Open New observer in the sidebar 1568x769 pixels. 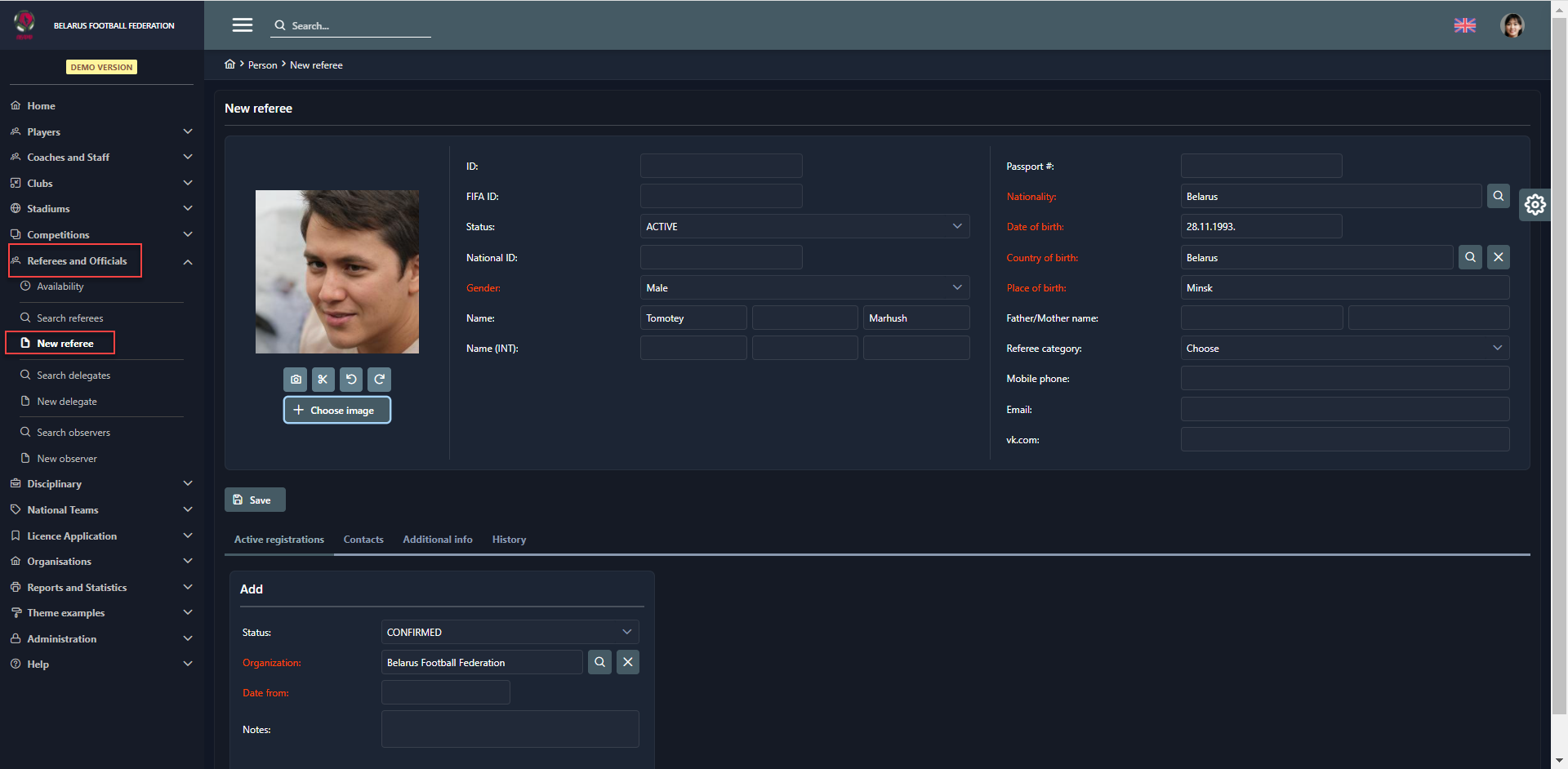click(66, 459)
